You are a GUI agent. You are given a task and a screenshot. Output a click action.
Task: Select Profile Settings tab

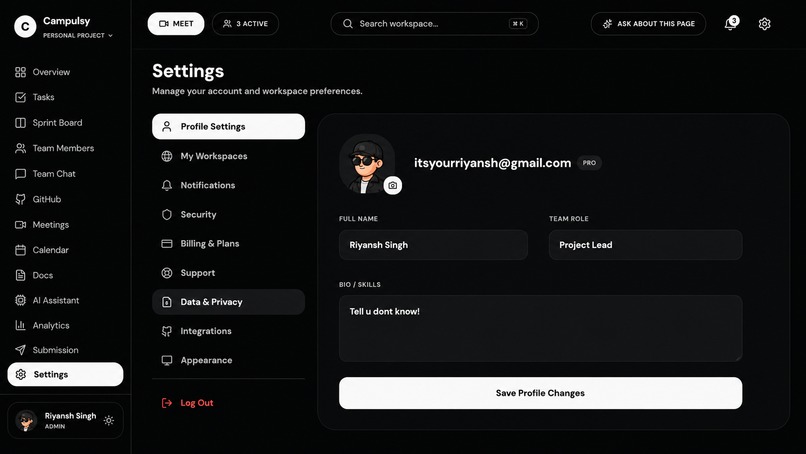click(228, 126)
